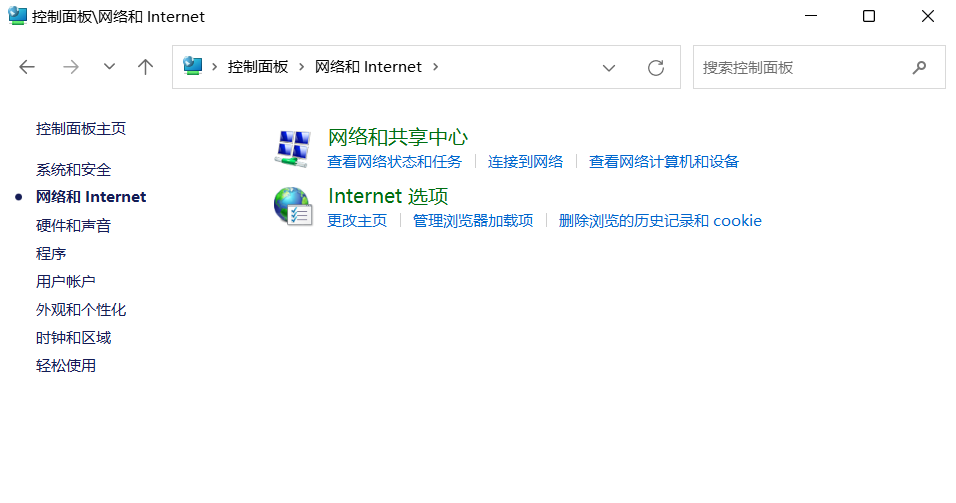Click the search magnifier icon

click(919, 67)
